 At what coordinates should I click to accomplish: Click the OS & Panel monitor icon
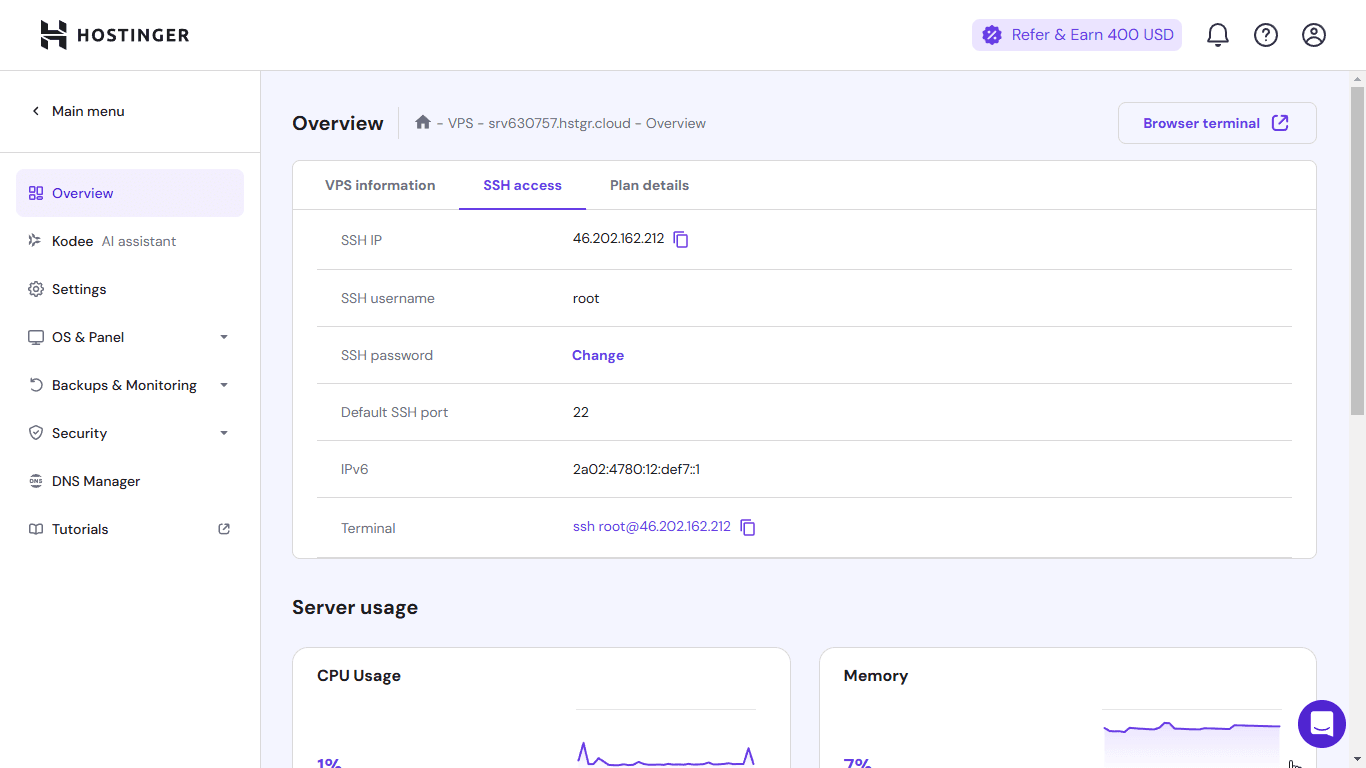36,337
